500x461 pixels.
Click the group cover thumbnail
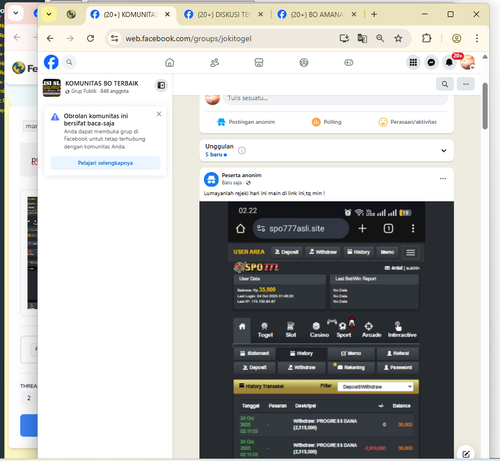pos(52,88)
